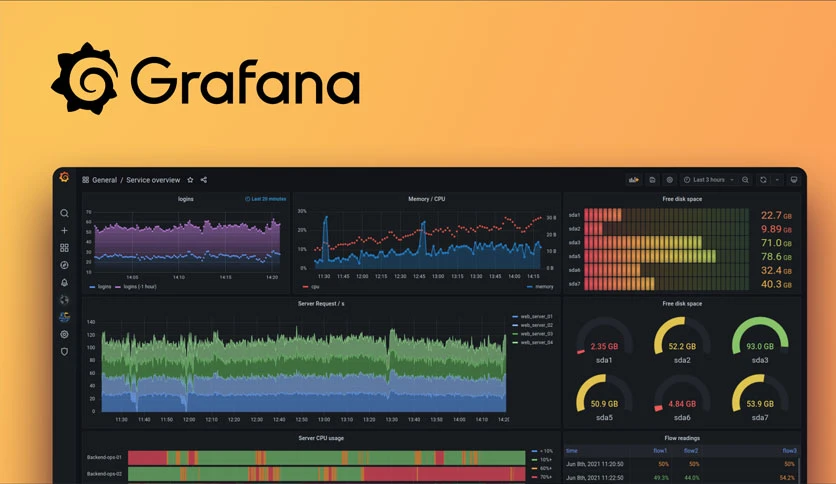Viewport: 836px width, 484px height.
Task: Expand the refresh interval dropdown arrow
Action: pyautogui.click(x=777, y=180)
